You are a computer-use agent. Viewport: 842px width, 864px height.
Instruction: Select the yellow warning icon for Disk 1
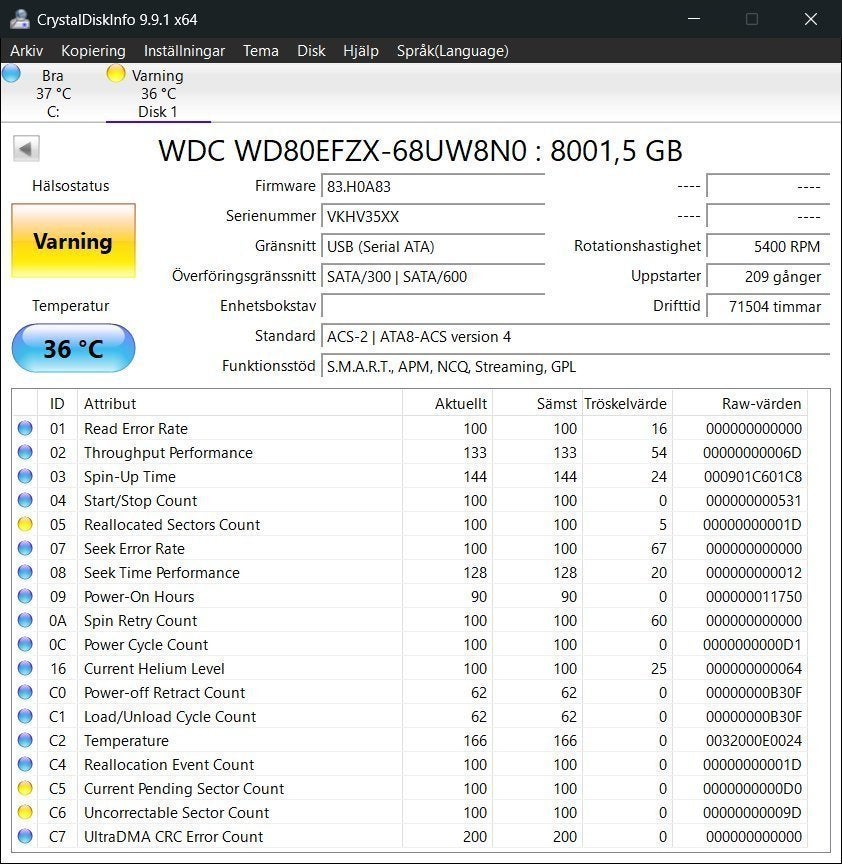pyautogui.click(x=116, y=73)
